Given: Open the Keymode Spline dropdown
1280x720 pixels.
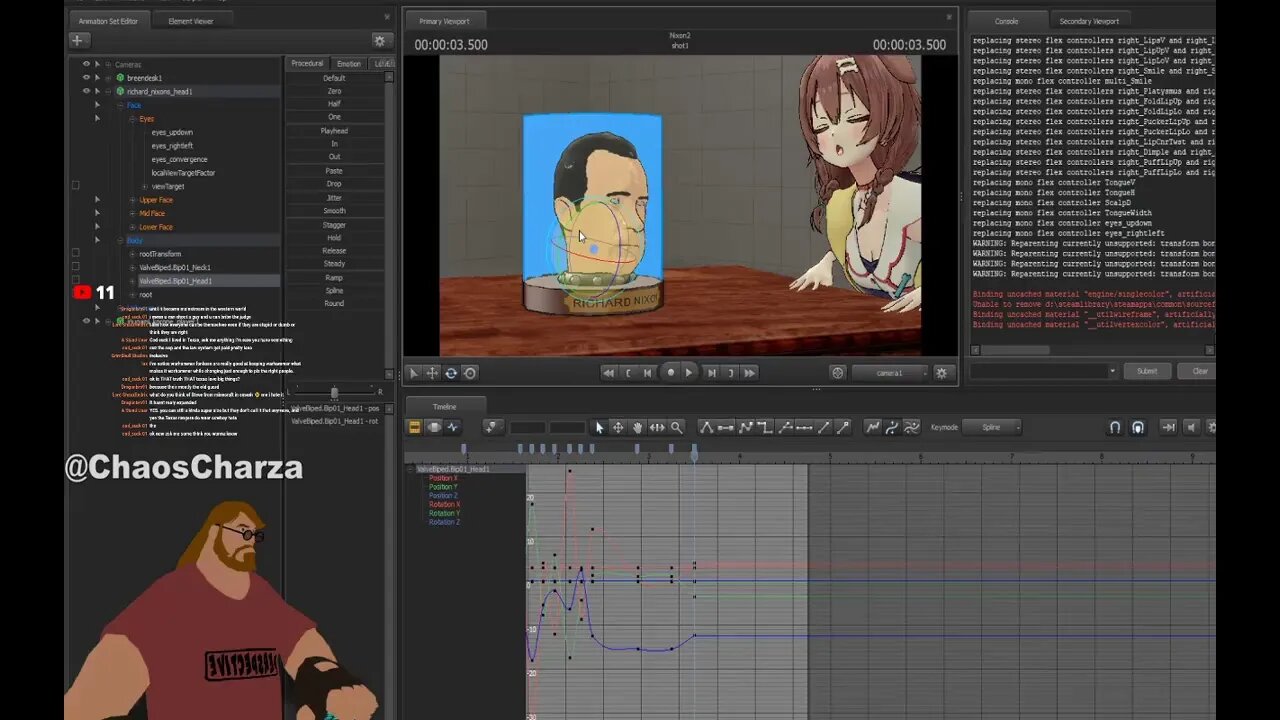Looking at the screenshot, I should pos(992,427).
